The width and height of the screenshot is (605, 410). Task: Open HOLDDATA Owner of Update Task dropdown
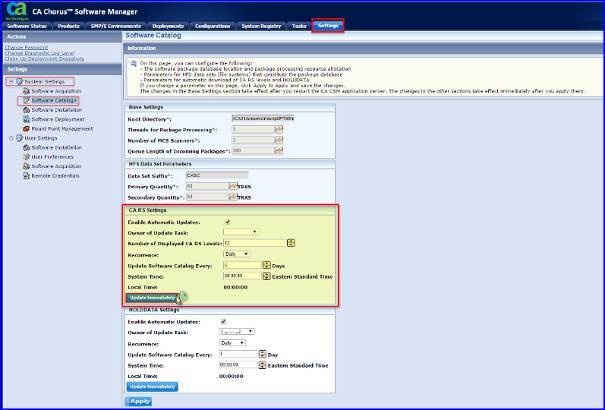tap(237, 332)
